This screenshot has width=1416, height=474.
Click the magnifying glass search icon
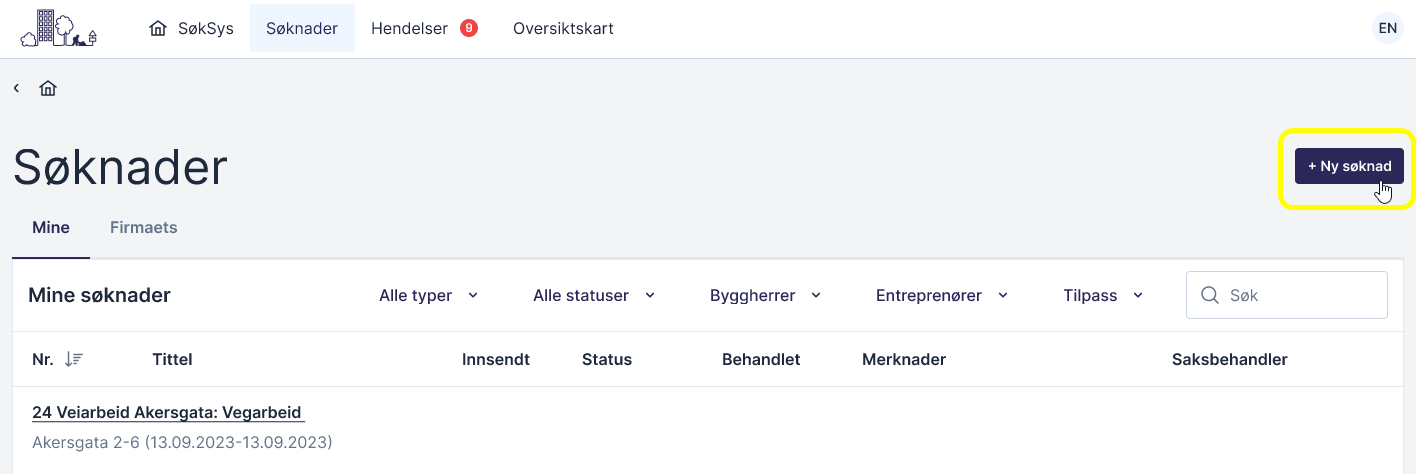coord(1210,295)
